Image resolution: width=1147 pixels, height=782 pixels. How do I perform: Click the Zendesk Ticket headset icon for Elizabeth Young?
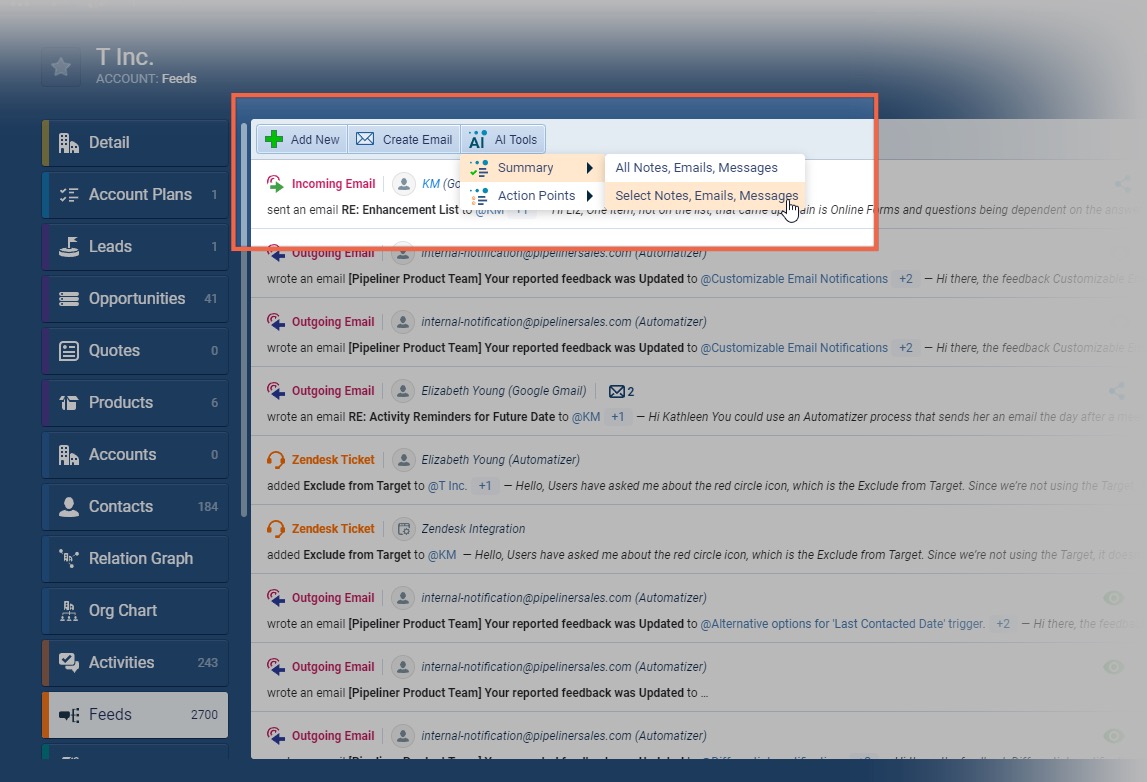click(x=276, y=460)
